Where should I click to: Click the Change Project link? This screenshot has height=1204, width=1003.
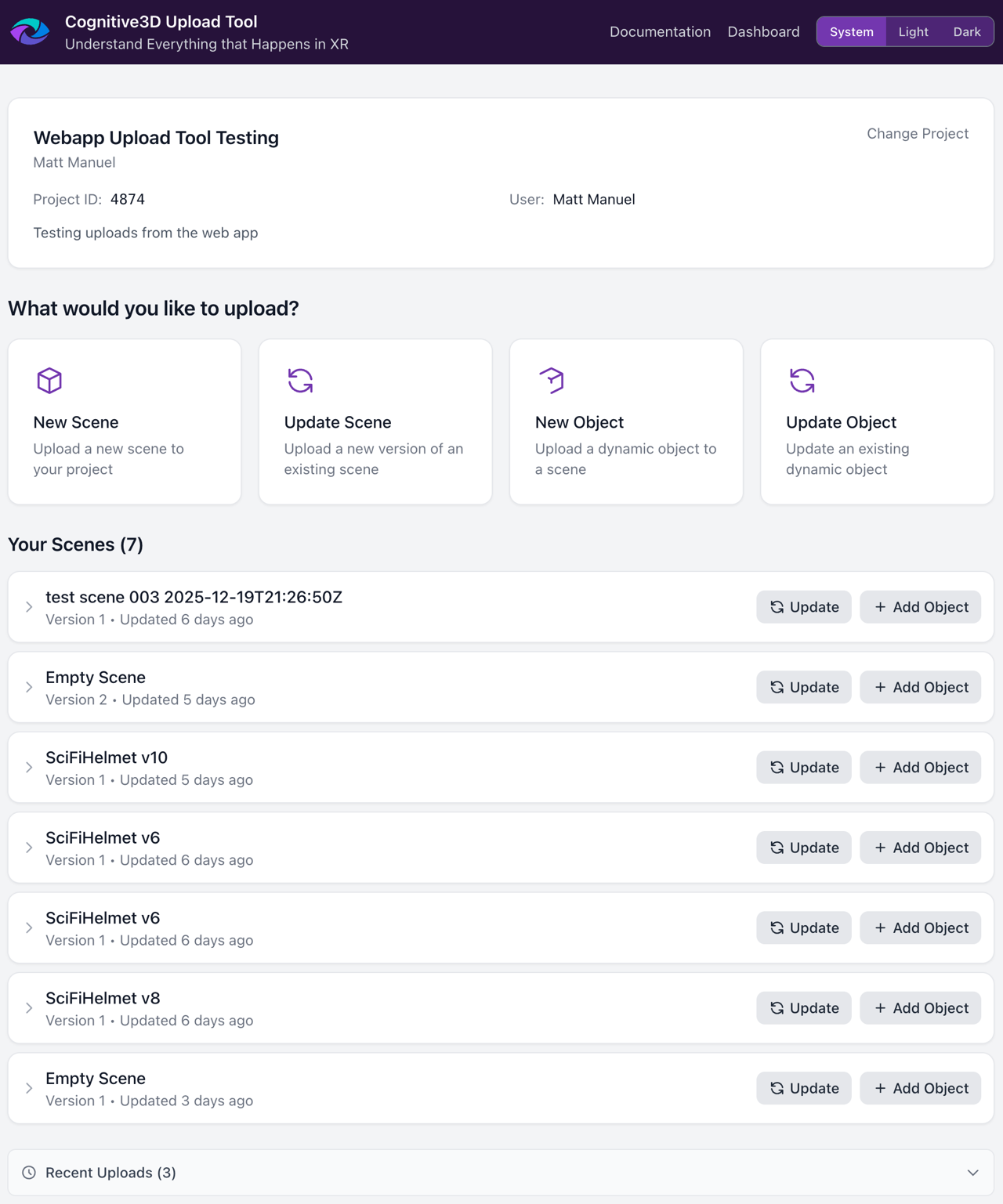point(918,134)
